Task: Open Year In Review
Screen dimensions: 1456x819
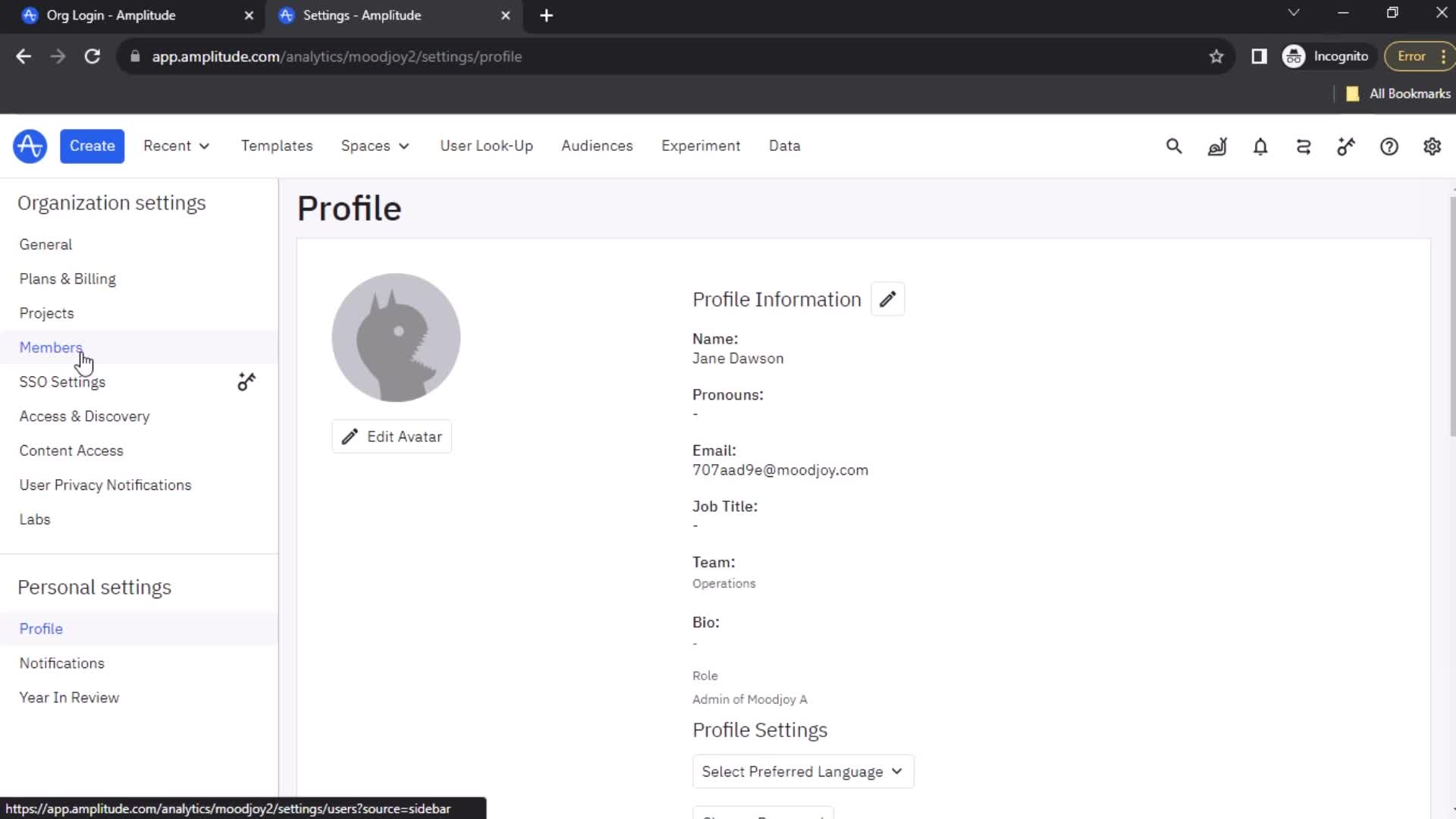Action: pos(140,698)
